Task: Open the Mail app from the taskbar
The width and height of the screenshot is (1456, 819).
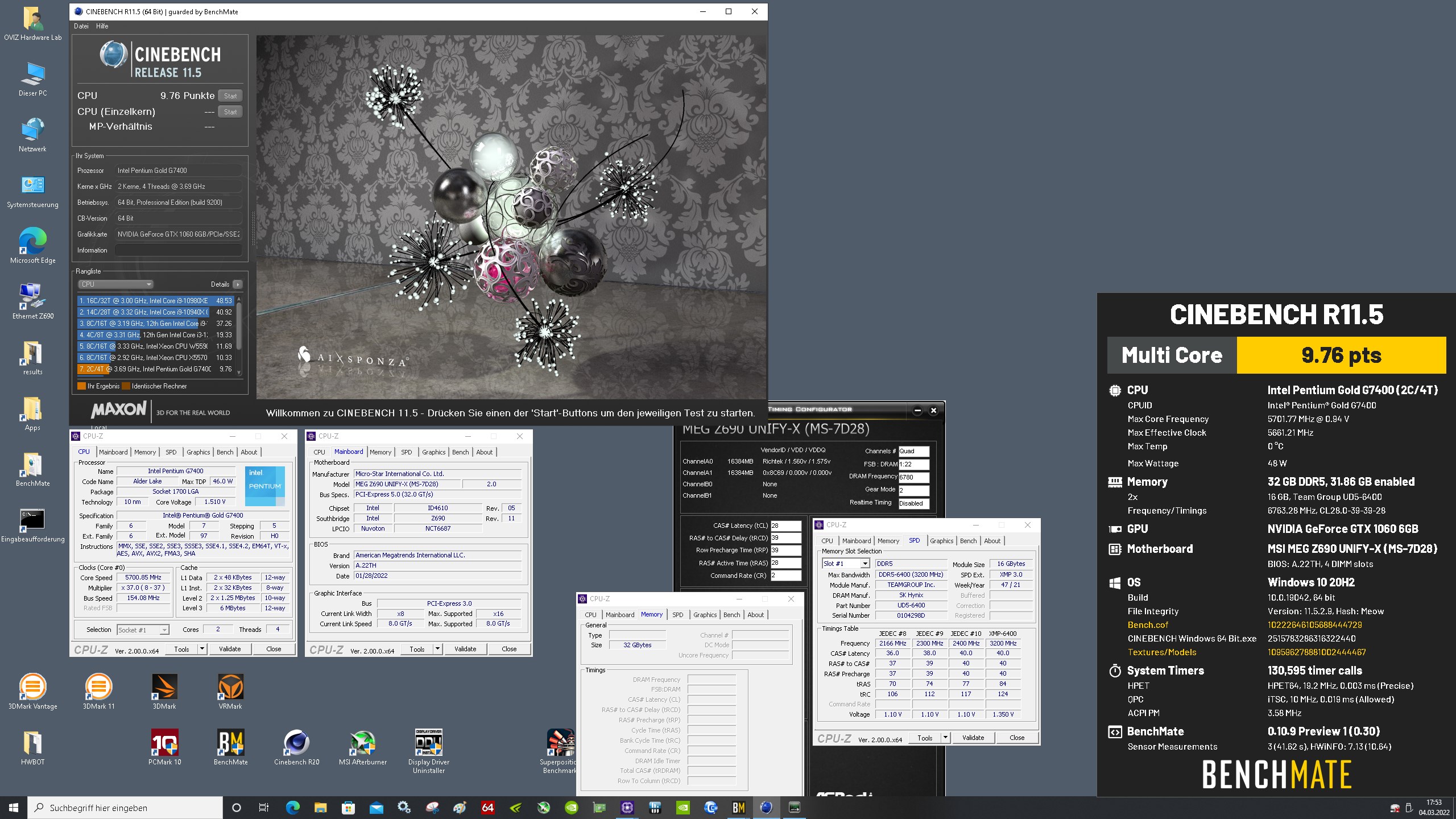Action: [376, 807]
